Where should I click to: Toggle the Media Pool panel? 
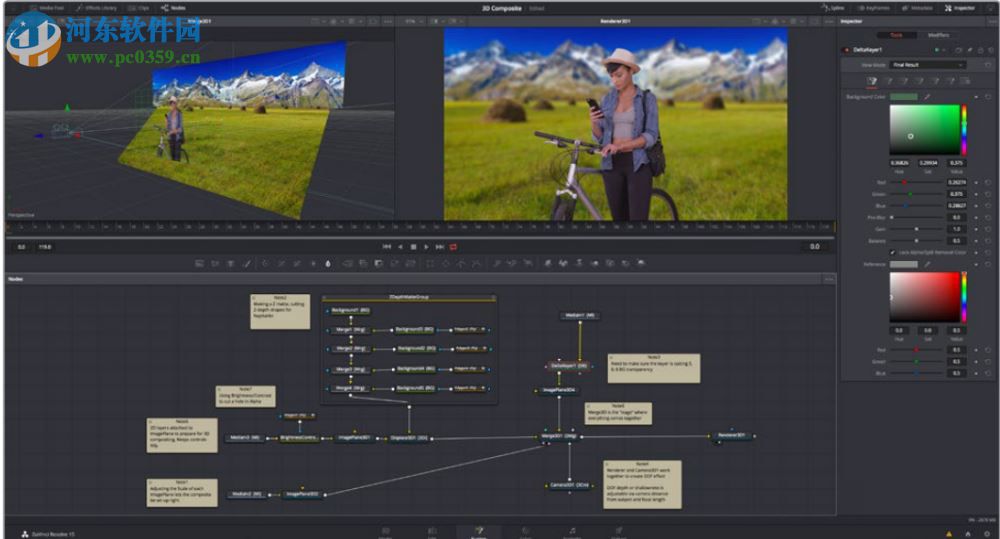tap(47, 8)
